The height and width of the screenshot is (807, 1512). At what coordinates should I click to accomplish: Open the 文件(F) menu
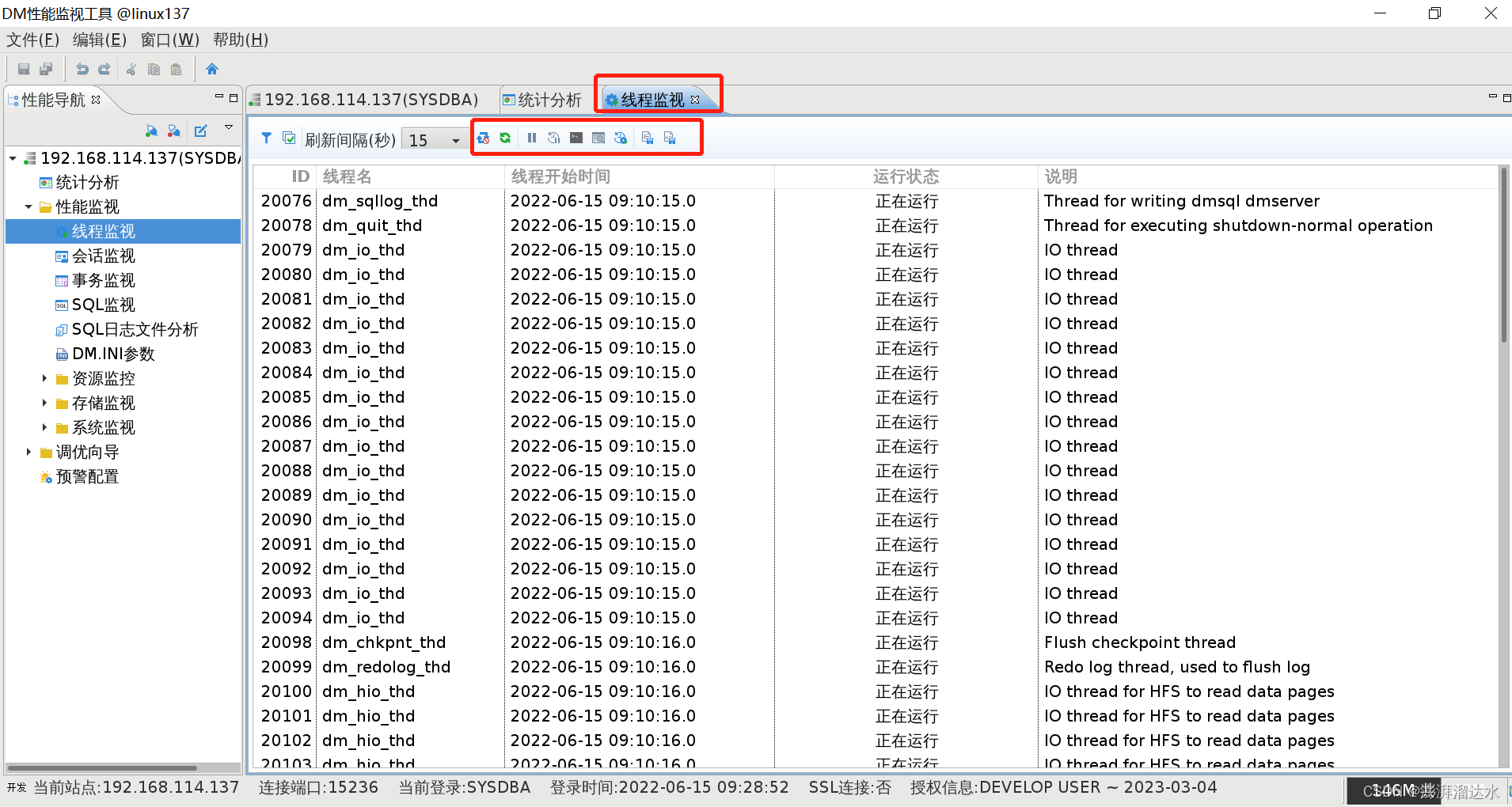click(33, 40)
